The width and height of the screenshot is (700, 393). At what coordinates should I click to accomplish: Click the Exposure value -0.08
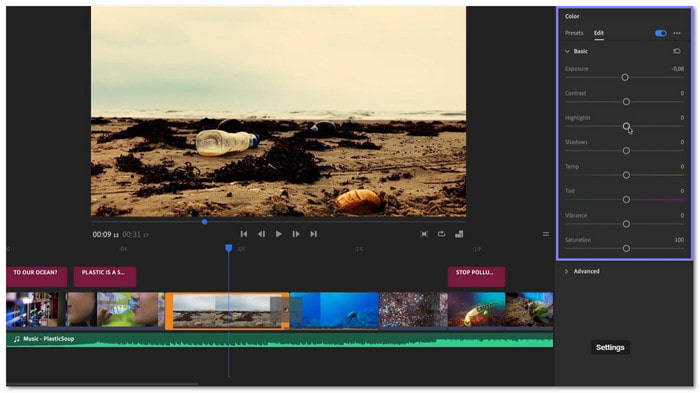coord(678,69)
